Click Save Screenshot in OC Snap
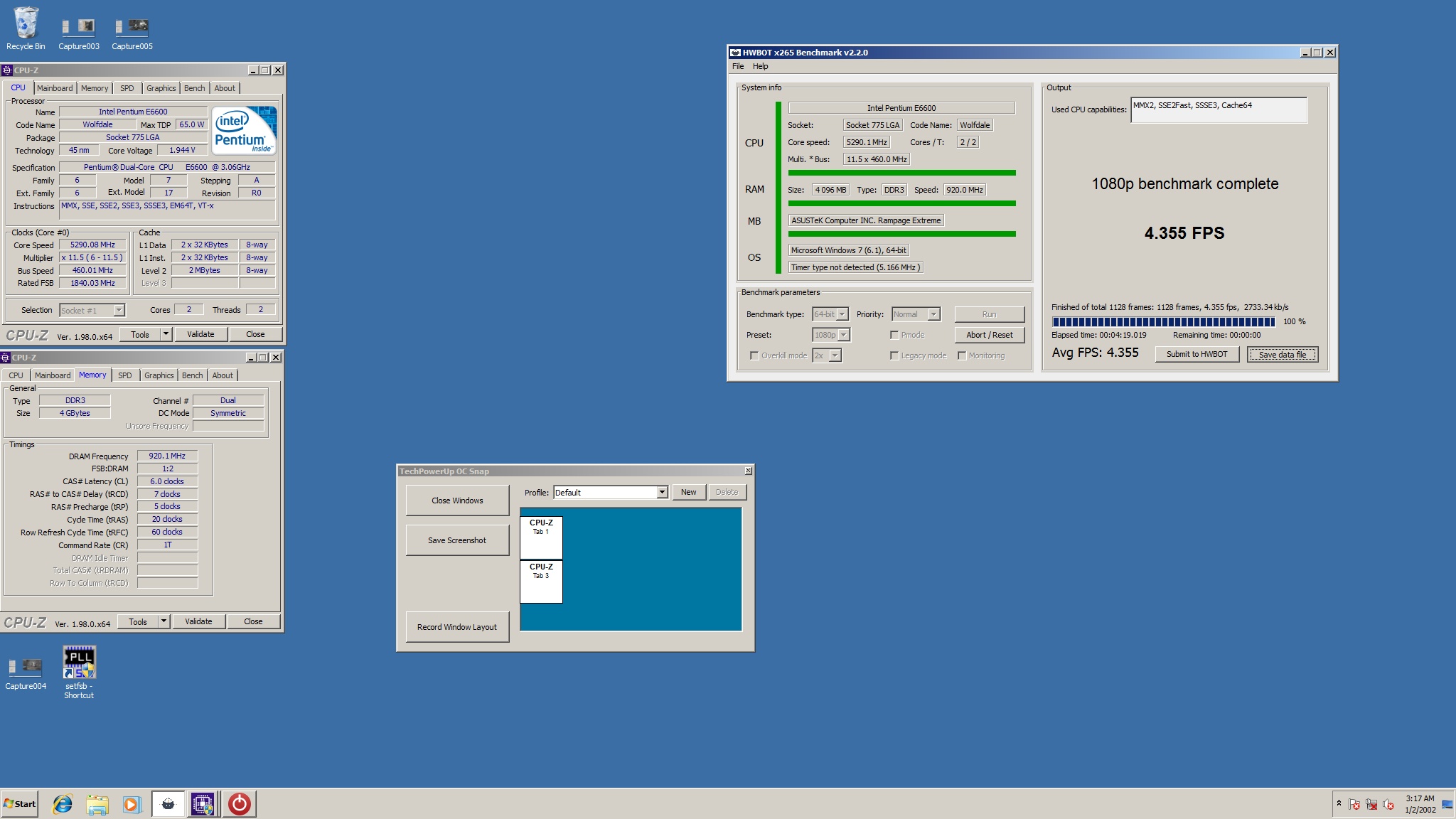Image resolution: width=1456 pixels, height=819 pixels. tap(457, 540)
